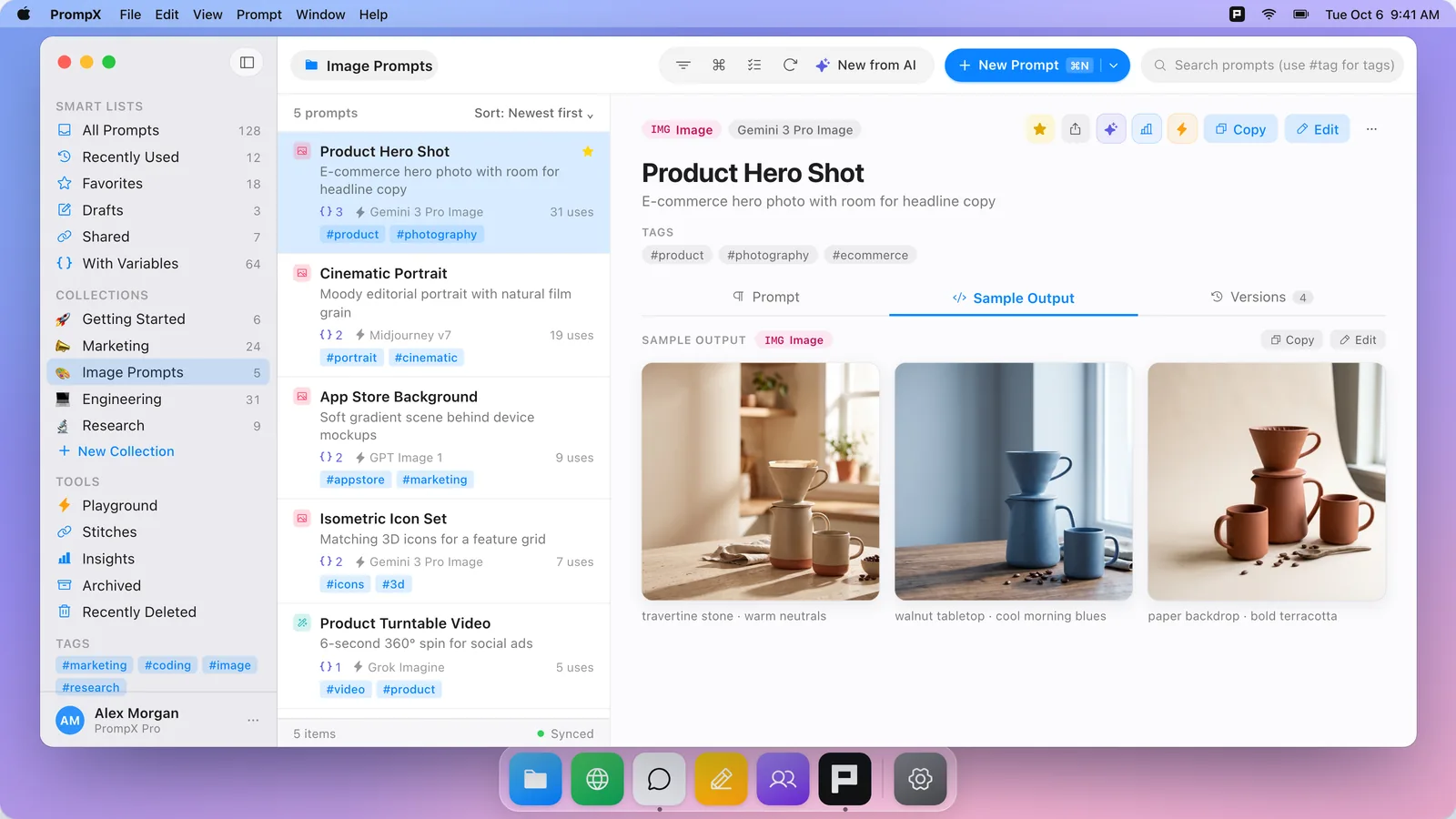Open Drafts smart list
Screen dimensions: 1456x819
(x=158, y=210)
